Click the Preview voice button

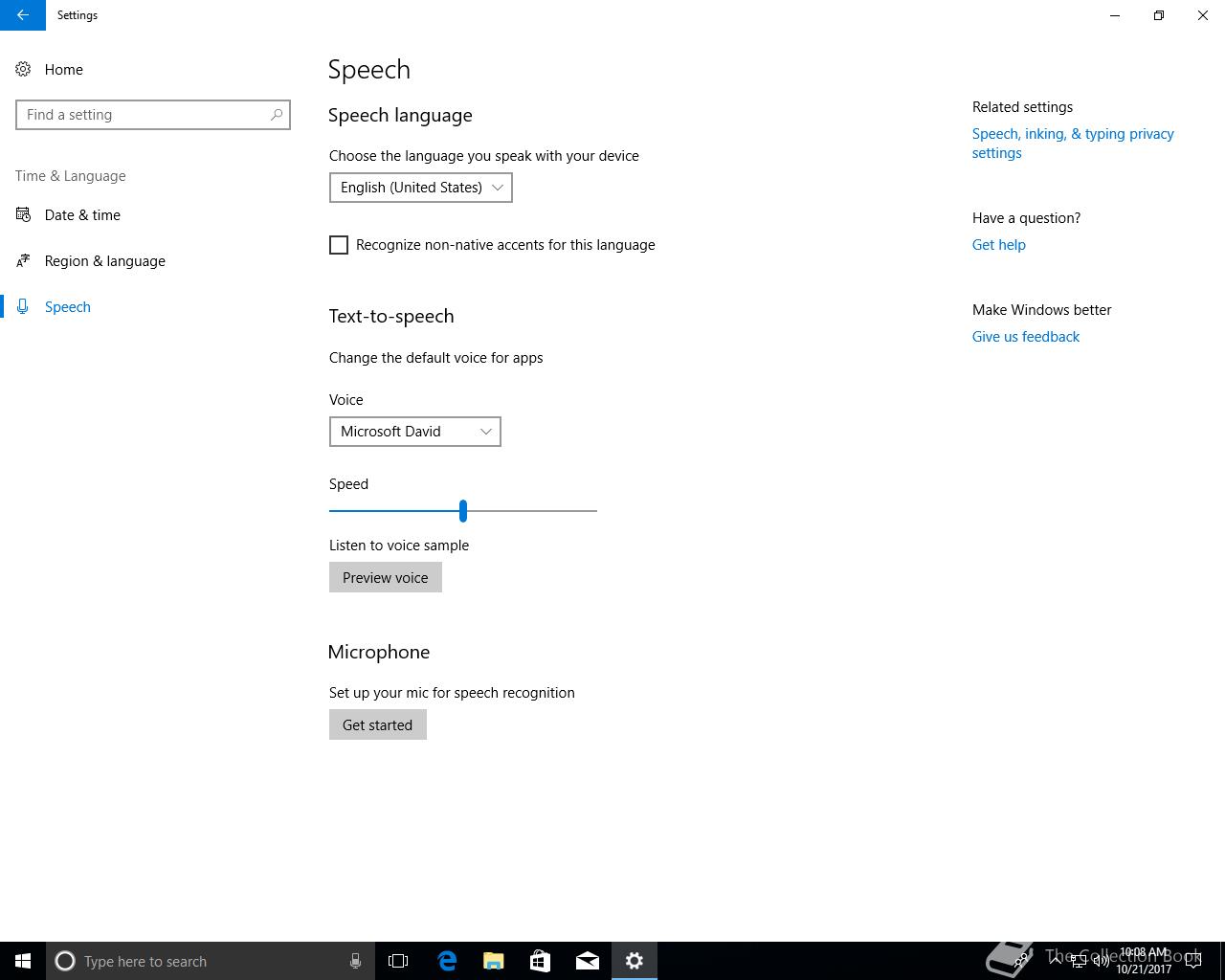coord(386,577)
